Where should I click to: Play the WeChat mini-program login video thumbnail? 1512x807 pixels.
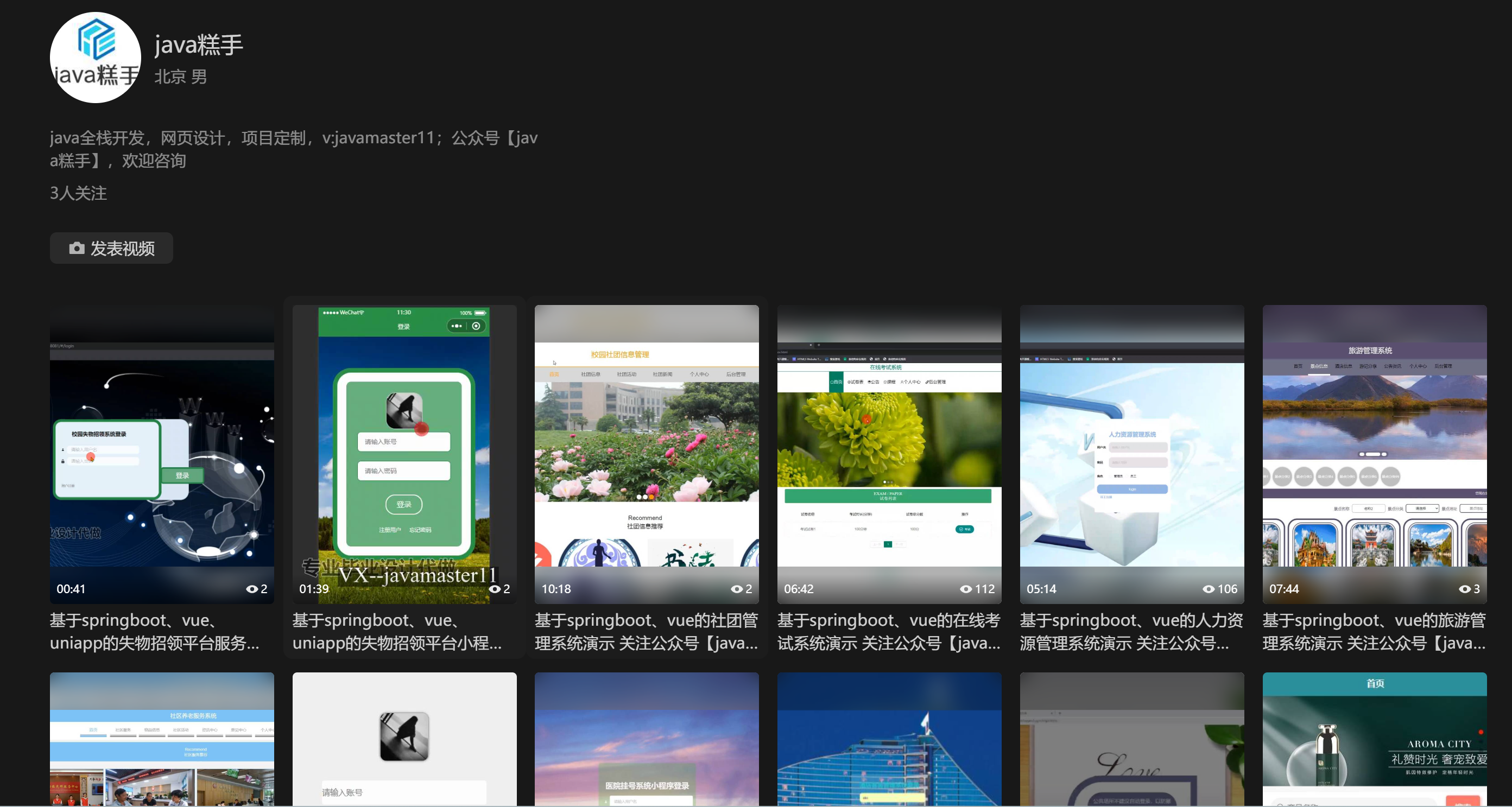[404, 453]
